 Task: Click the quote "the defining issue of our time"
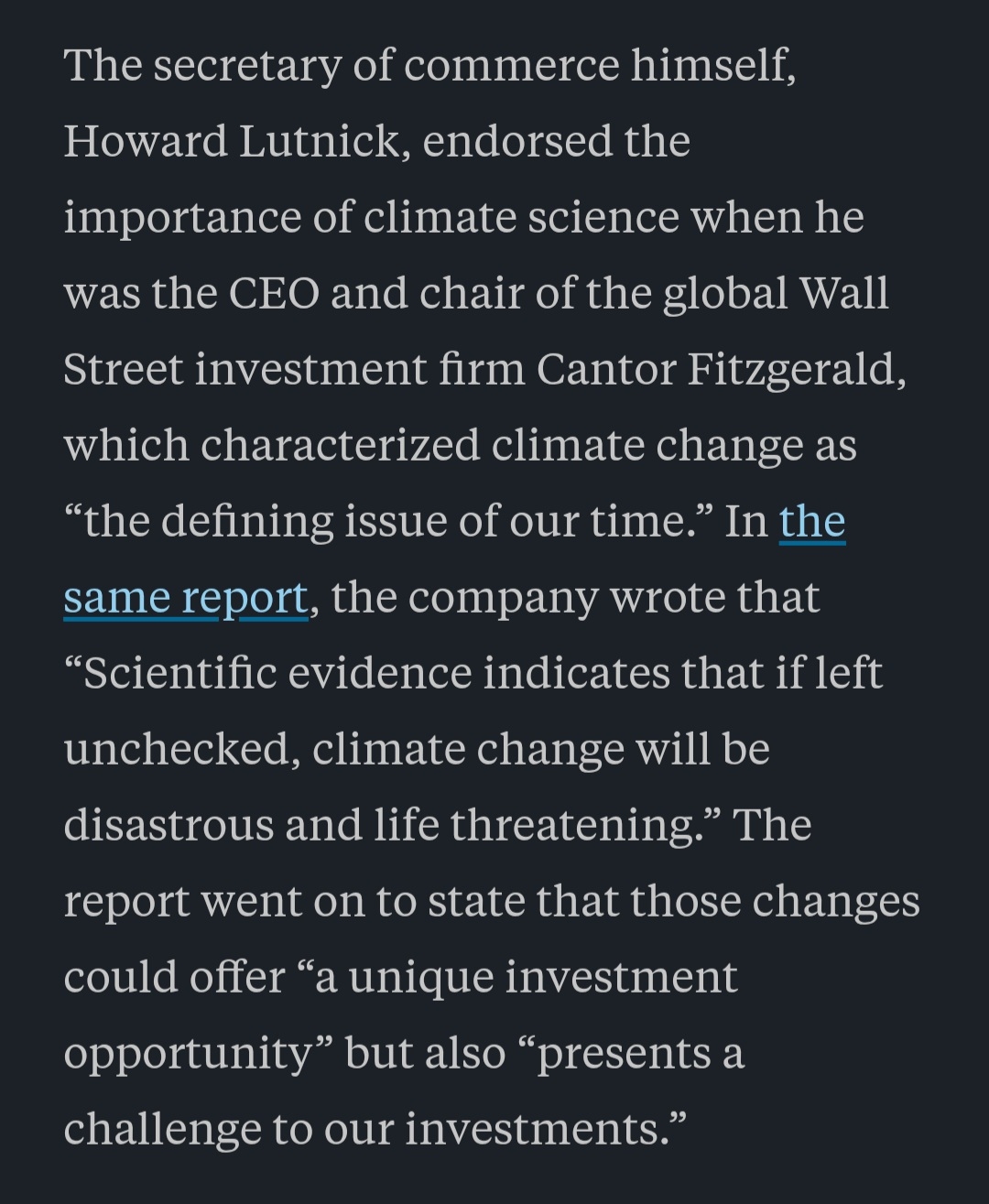tap(385, 522)
